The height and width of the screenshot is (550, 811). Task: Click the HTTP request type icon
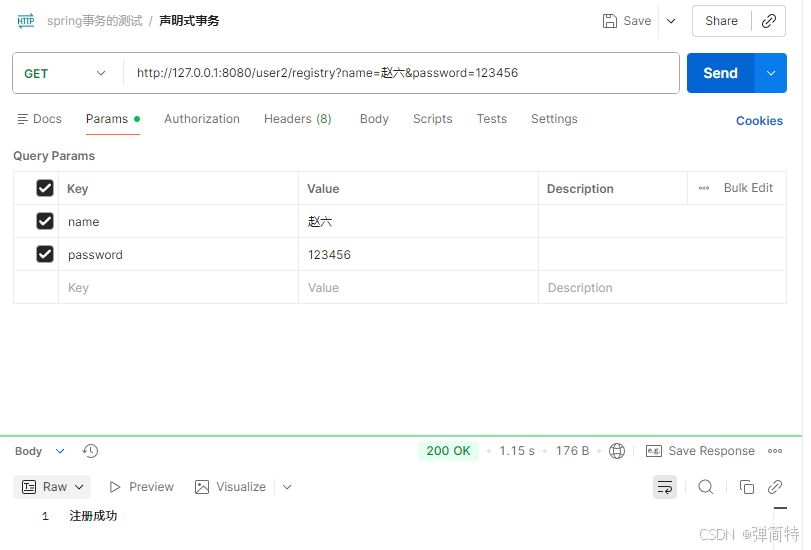[25, 21]
